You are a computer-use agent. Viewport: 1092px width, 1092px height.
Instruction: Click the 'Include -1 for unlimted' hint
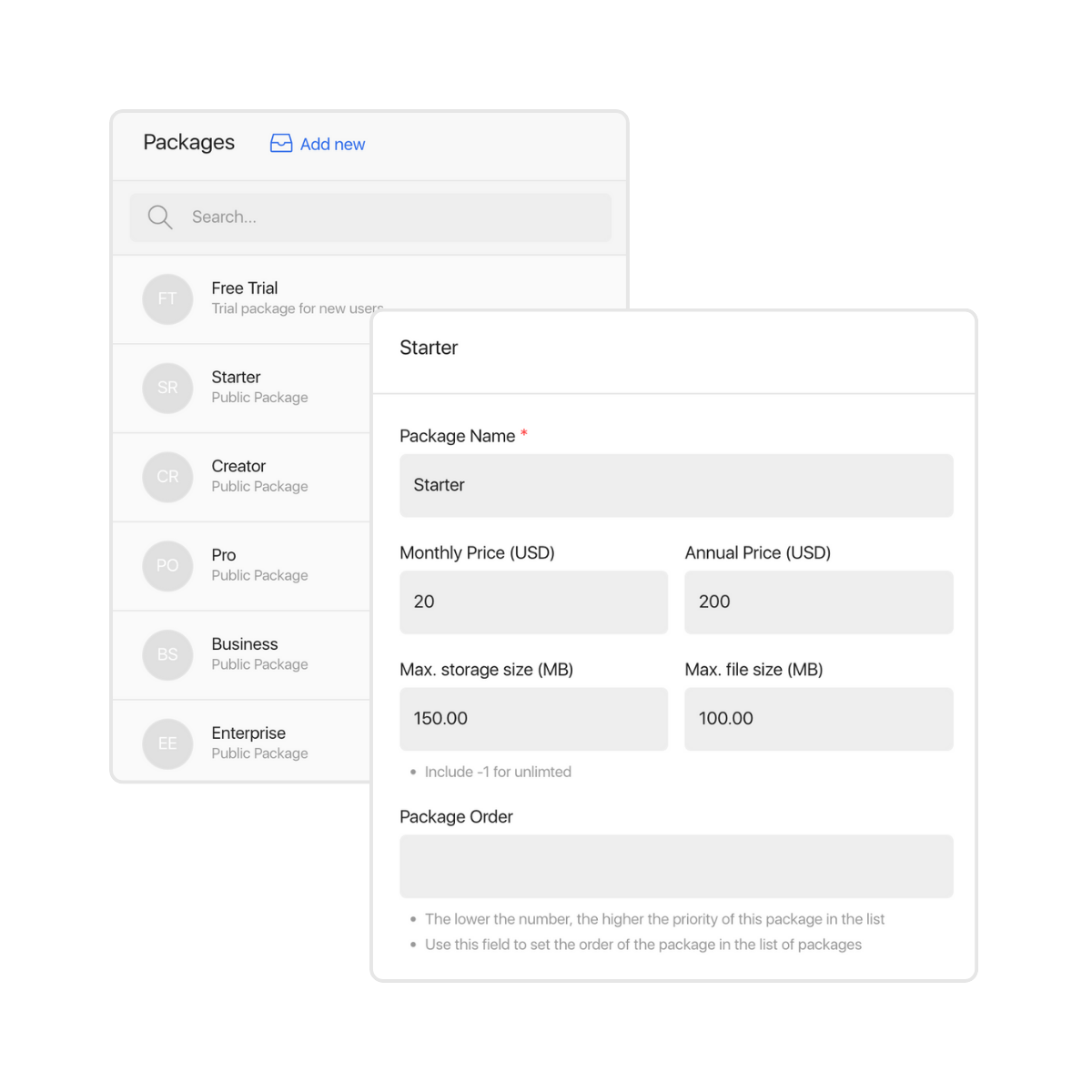click(x=498, y=772)
